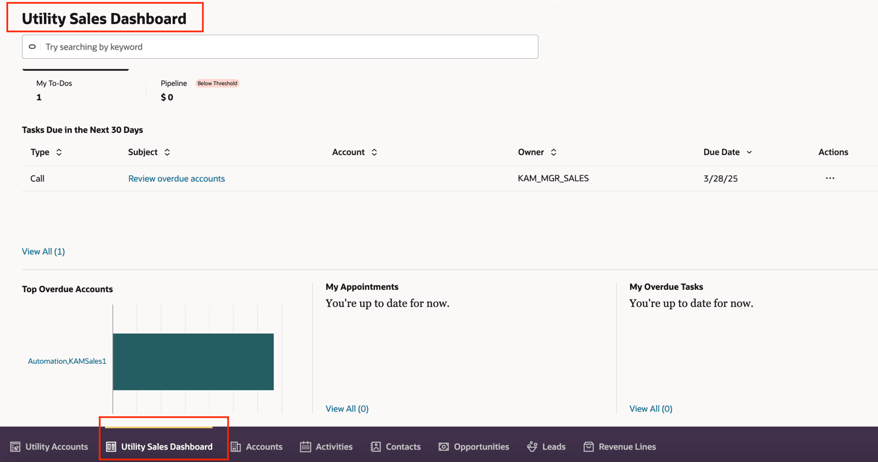Click View All (0) under My Overdue Tasks

pyautogui.click(x=651, y=409)
